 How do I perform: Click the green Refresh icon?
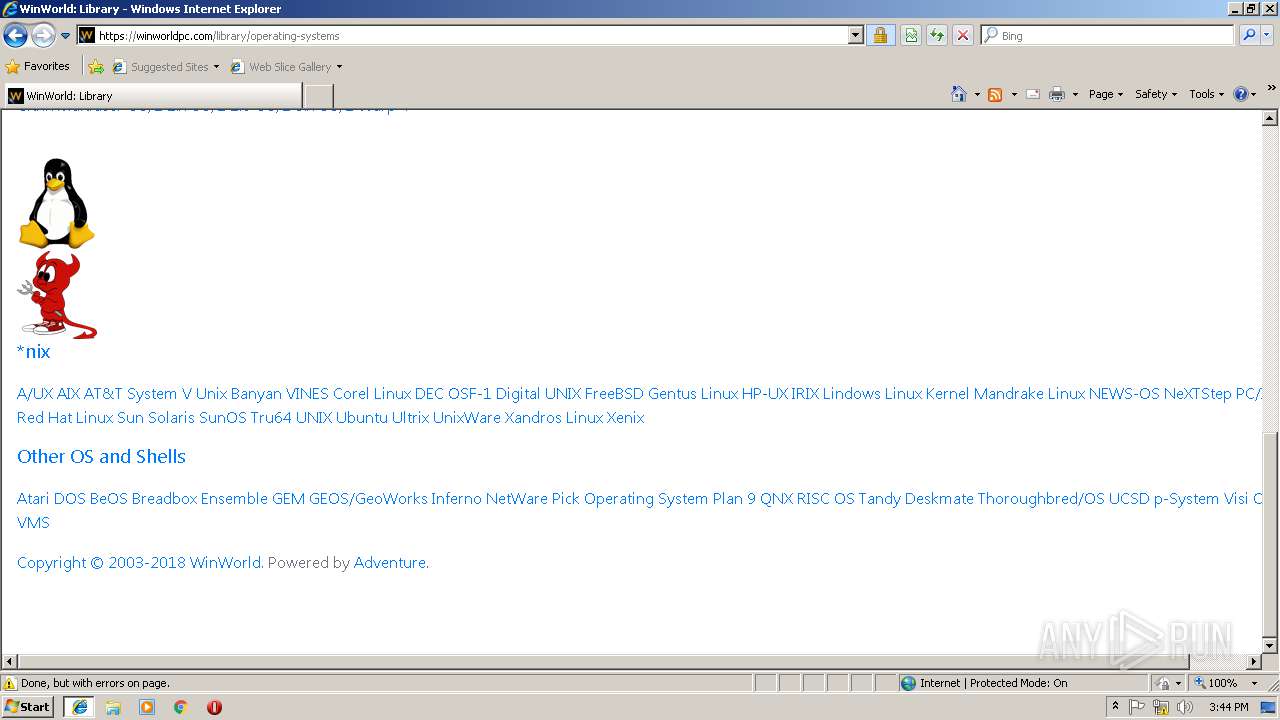(x=937, y=35)
